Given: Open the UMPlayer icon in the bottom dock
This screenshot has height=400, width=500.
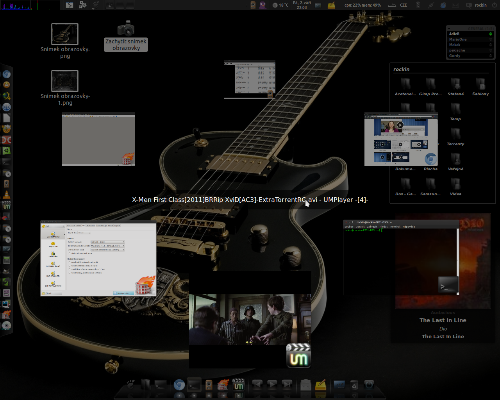Looking at the screenshot, I should coord(238,385).
